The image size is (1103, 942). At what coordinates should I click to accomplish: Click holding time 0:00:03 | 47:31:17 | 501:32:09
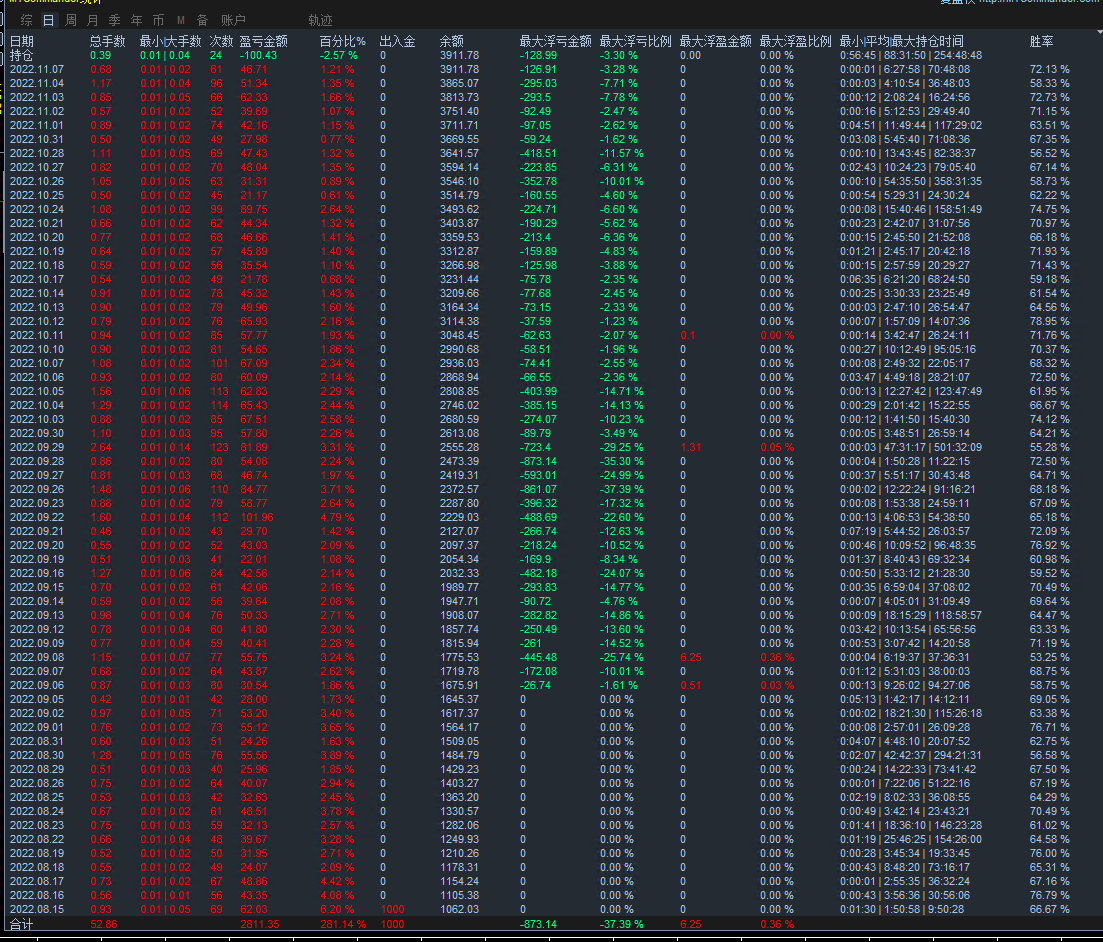[911, 447]
